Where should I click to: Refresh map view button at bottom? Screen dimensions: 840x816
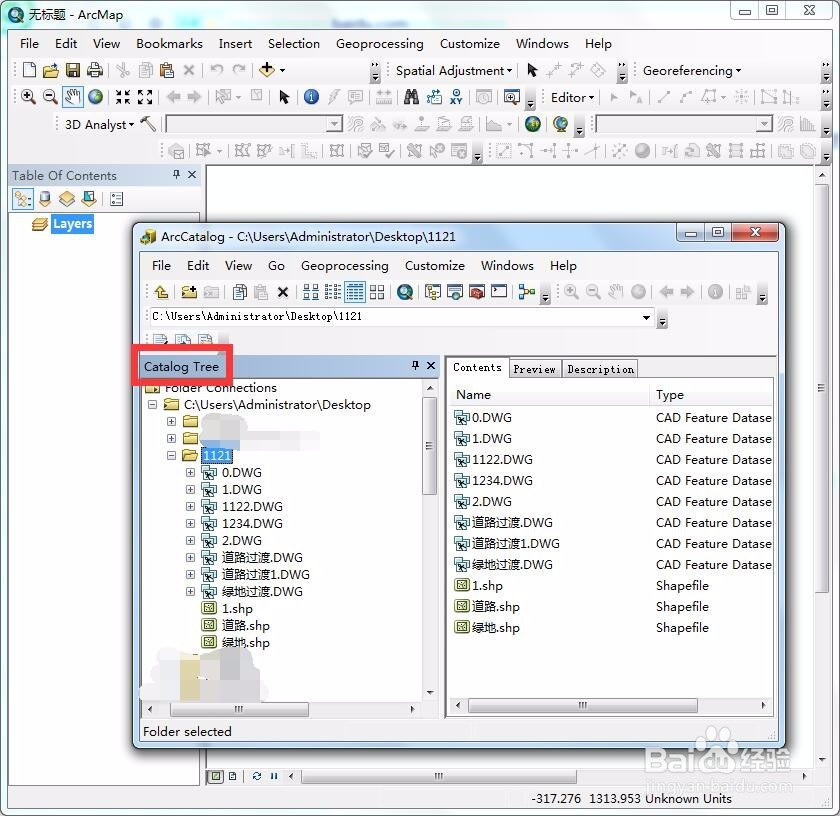257,776
